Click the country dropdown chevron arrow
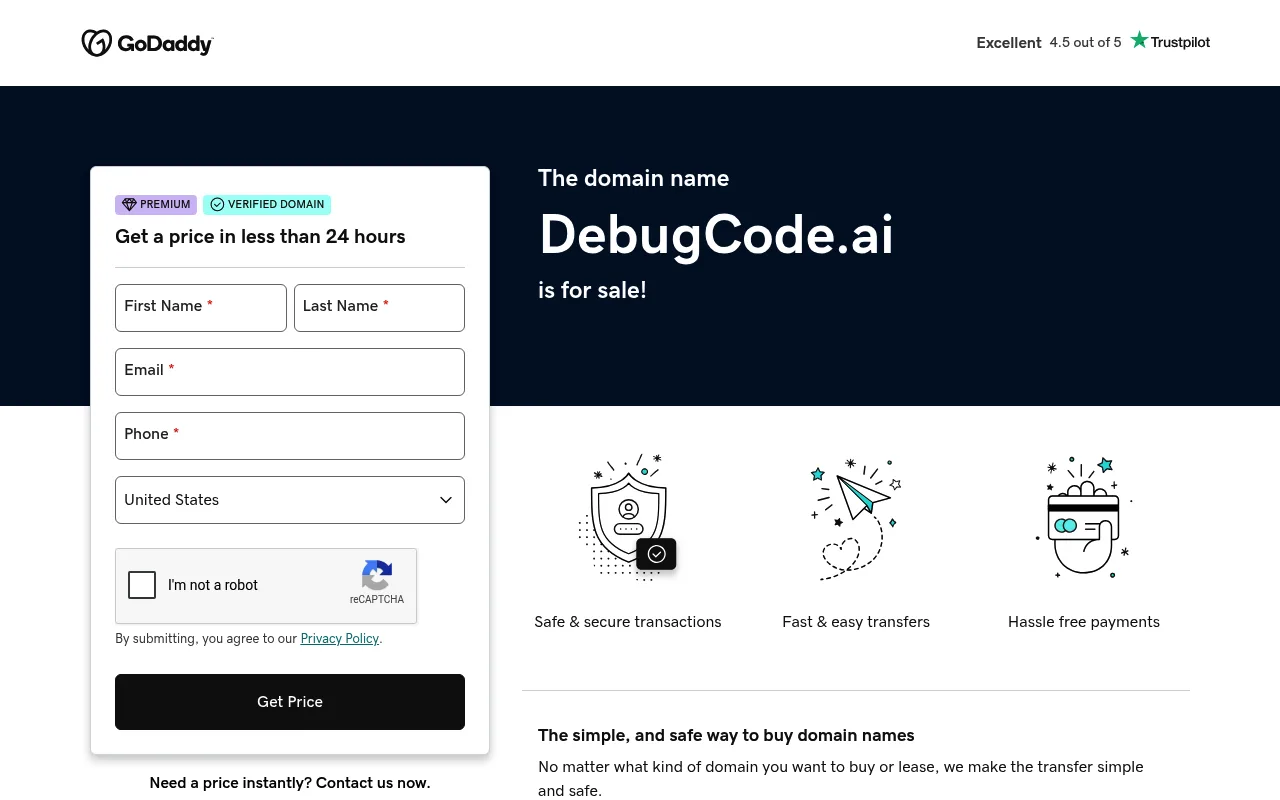1280x800 pixels. point(446,500)
